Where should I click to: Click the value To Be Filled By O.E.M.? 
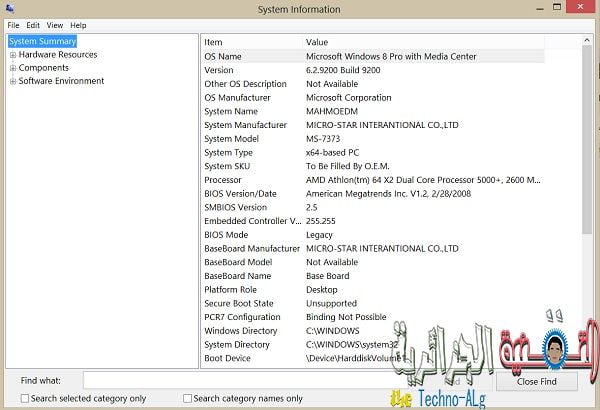[347, 166]
